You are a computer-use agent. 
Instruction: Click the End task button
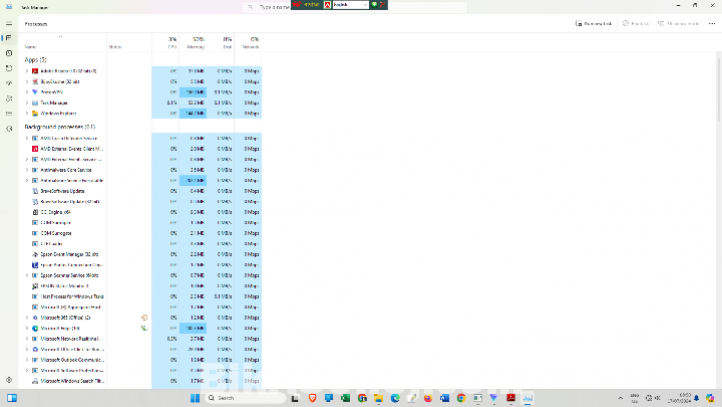[x=635, y=23]
